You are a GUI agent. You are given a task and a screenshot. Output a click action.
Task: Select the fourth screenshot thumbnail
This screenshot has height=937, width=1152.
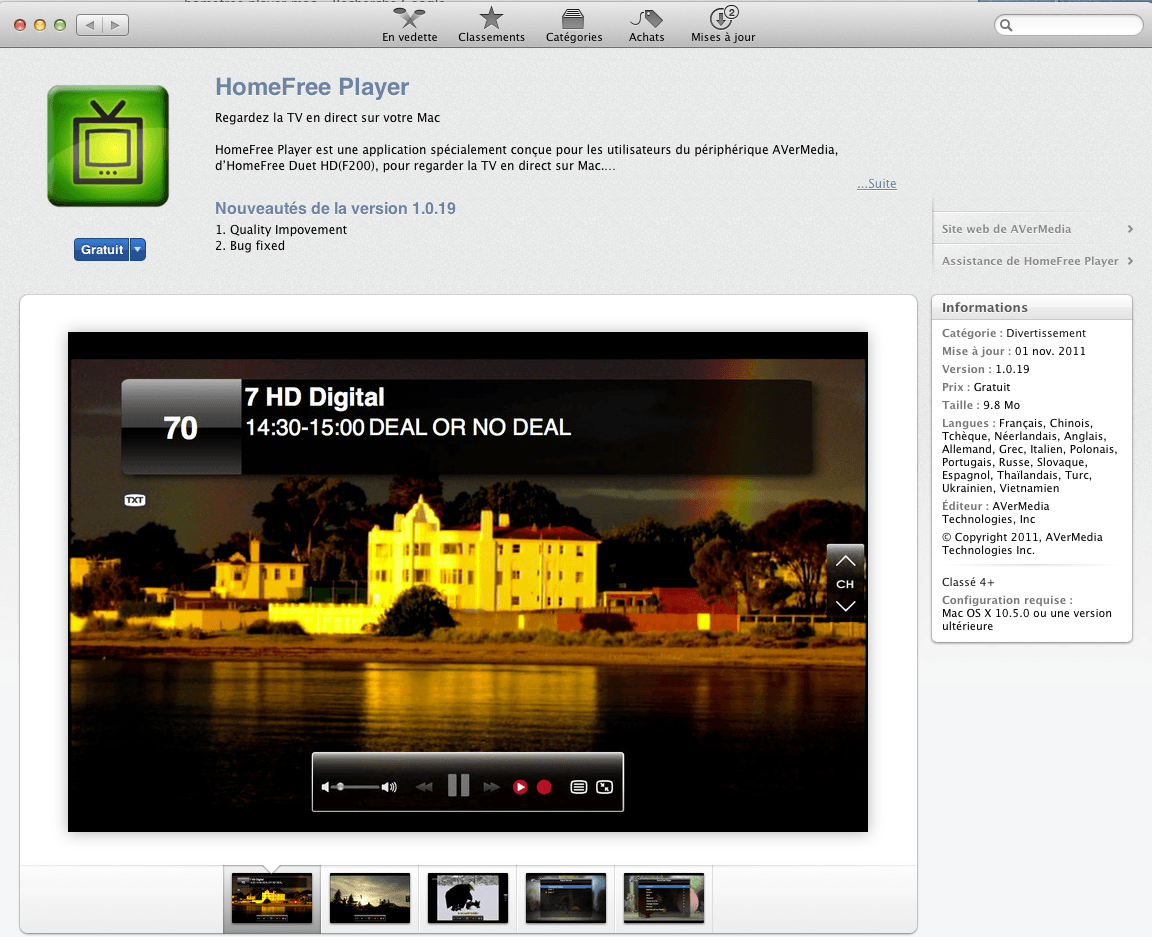coord(566,898)
